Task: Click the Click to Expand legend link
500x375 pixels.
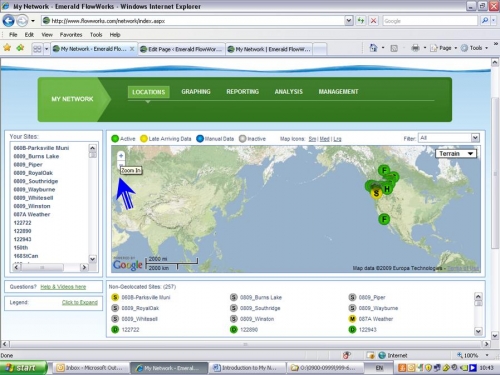Action: 80,302
